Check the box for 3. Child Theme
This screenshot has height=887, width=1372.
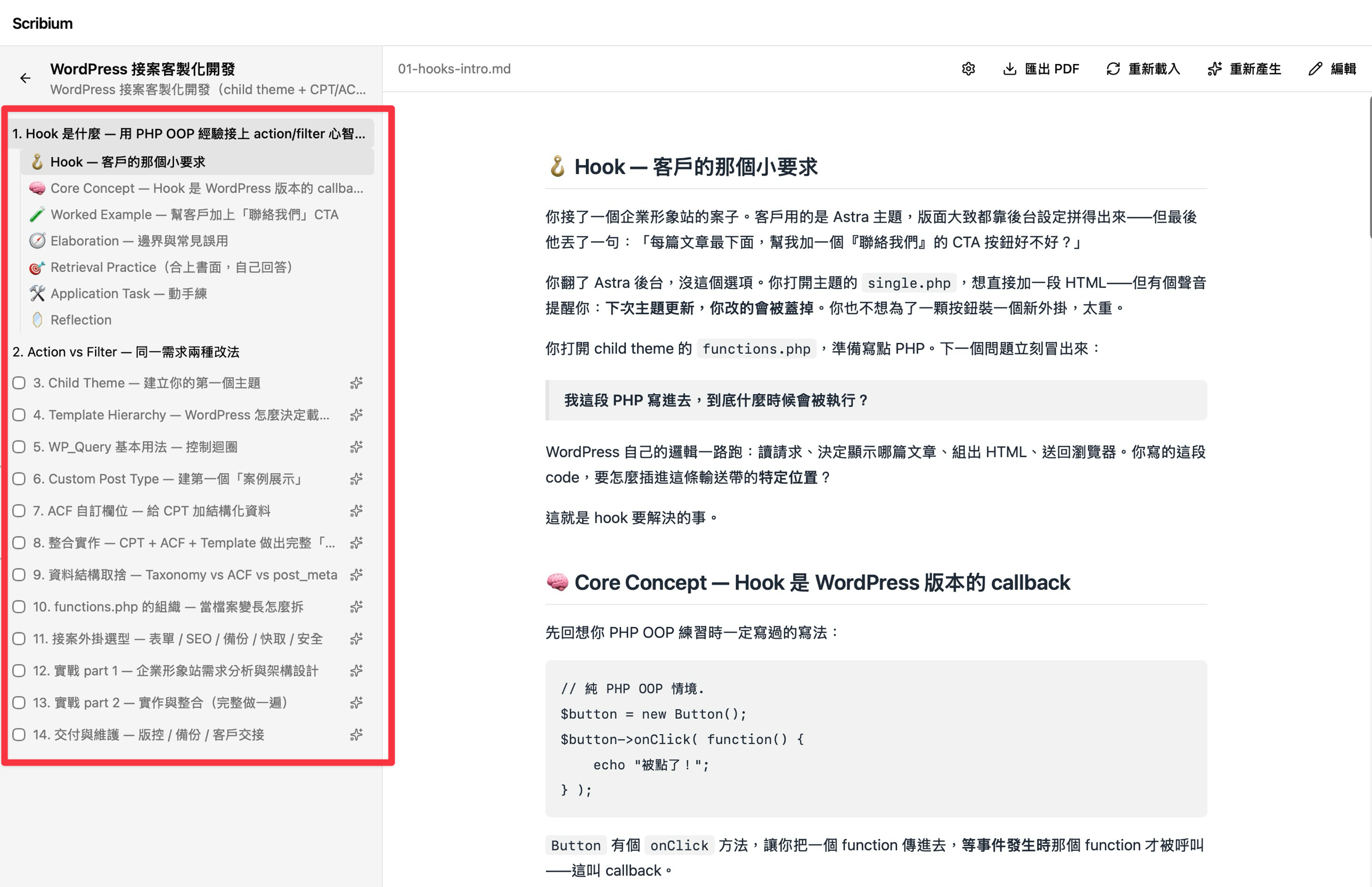click(x=19, y=383)
